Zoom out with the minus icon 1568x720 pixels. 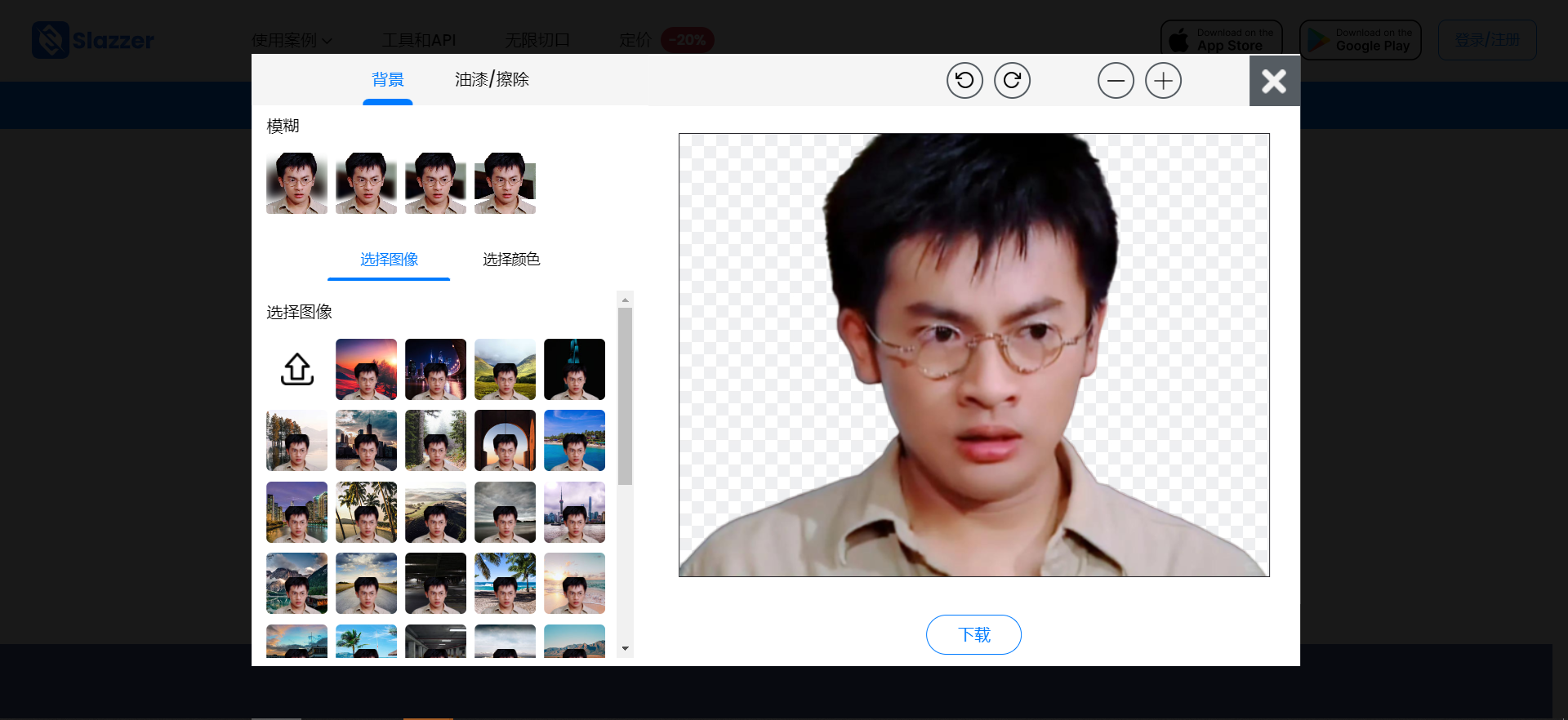1116,80
